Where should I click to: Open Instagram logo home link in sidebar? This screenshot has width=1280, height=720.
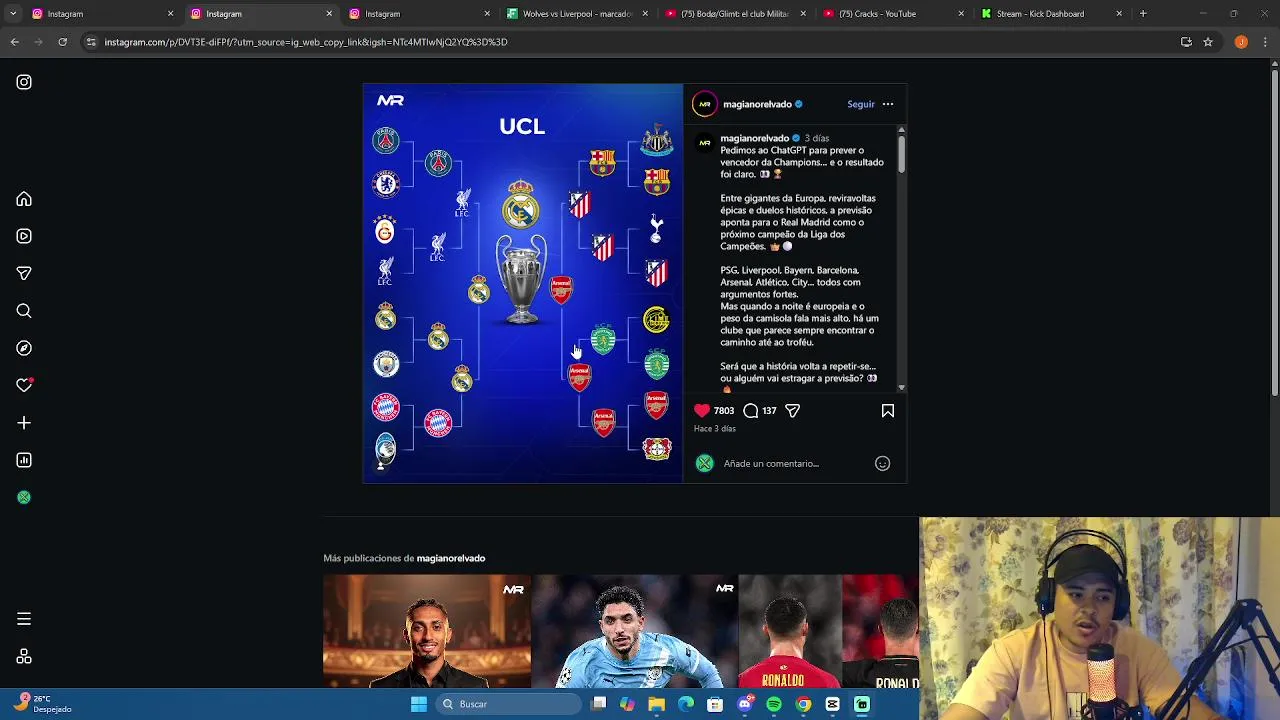point(24,82)
